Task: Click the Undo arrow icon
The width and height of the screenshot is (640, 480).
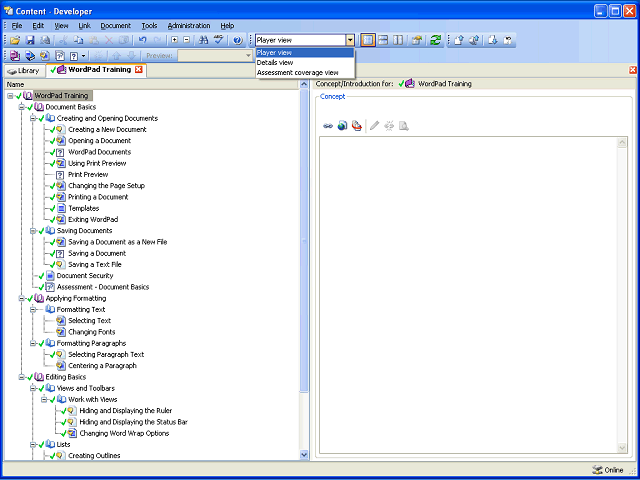Action: click(x=142, y=40)
